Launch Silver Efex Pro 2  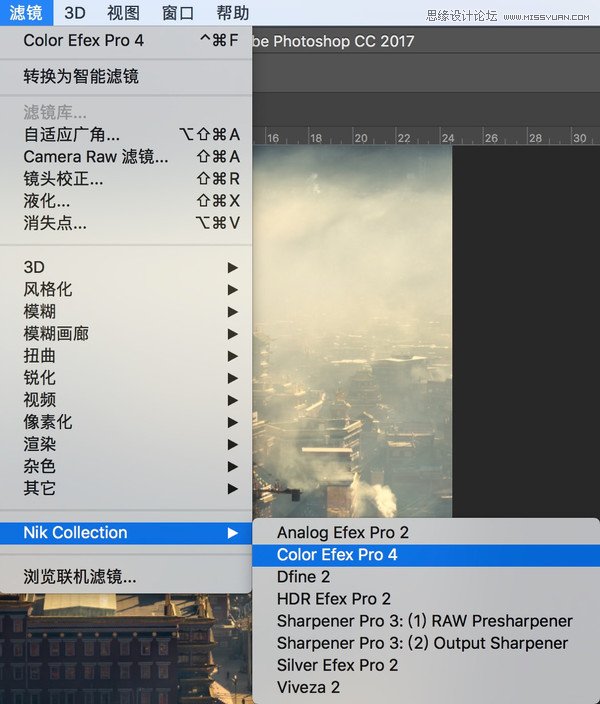coord(426,665)
